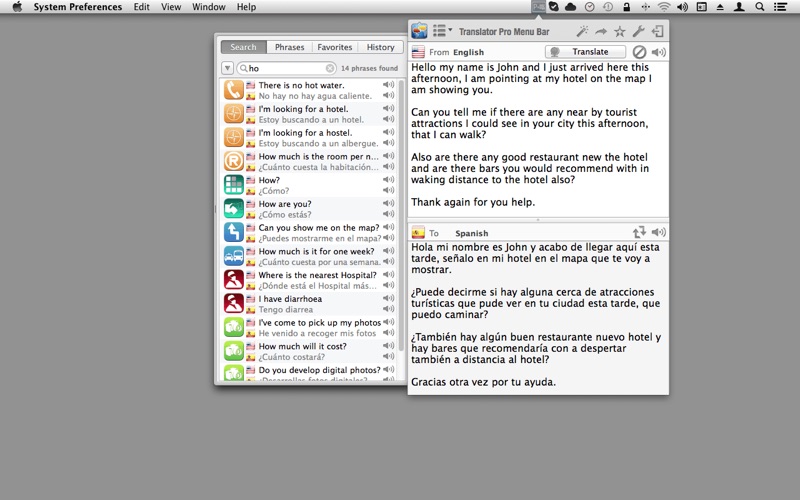Open Spotlight search magnifier

click(760, 7)
